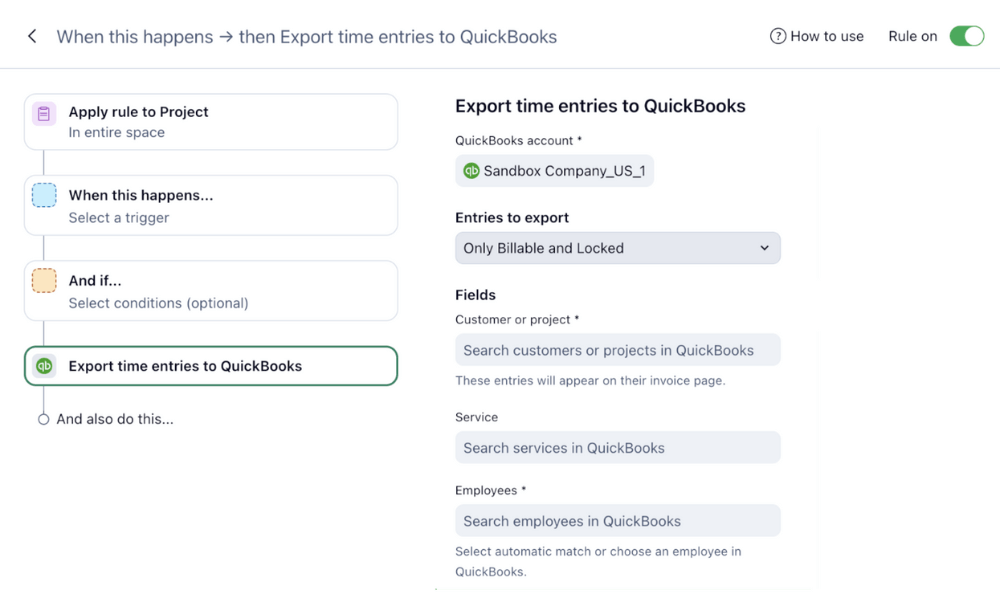Click And also do this
The image size is (1000, 600).
point(115,419)
